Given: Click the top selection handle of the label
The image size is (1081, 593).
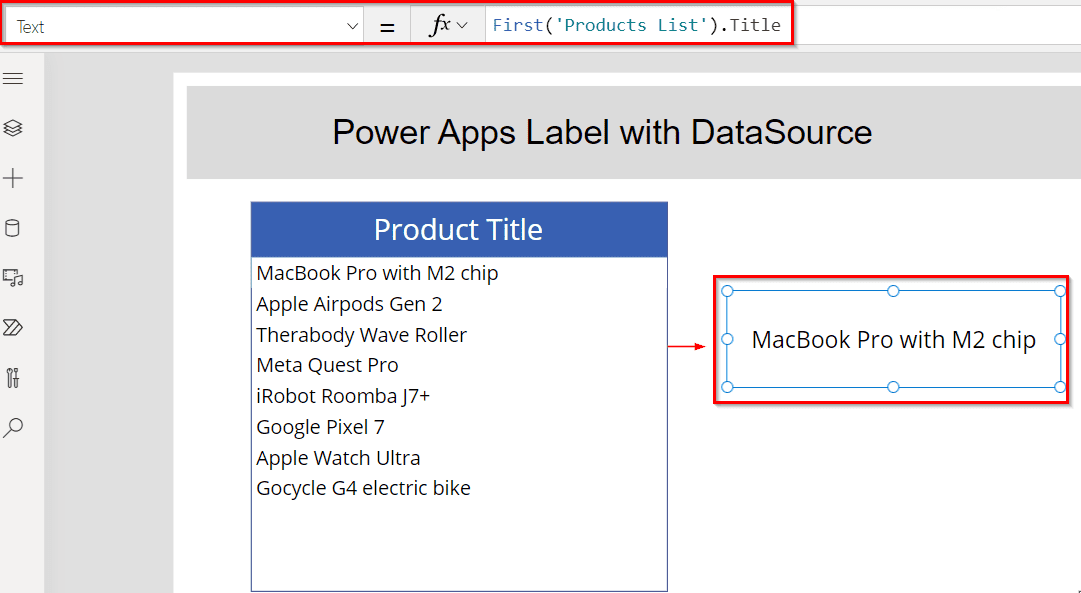Looking at the screenshot, I should click(892, 291).
